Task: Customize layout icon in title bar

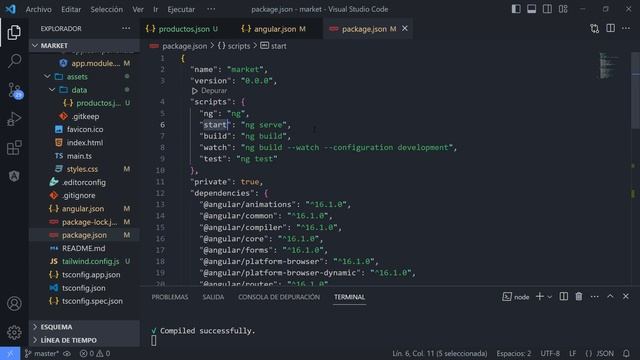Action: click(x=563, y=9)
